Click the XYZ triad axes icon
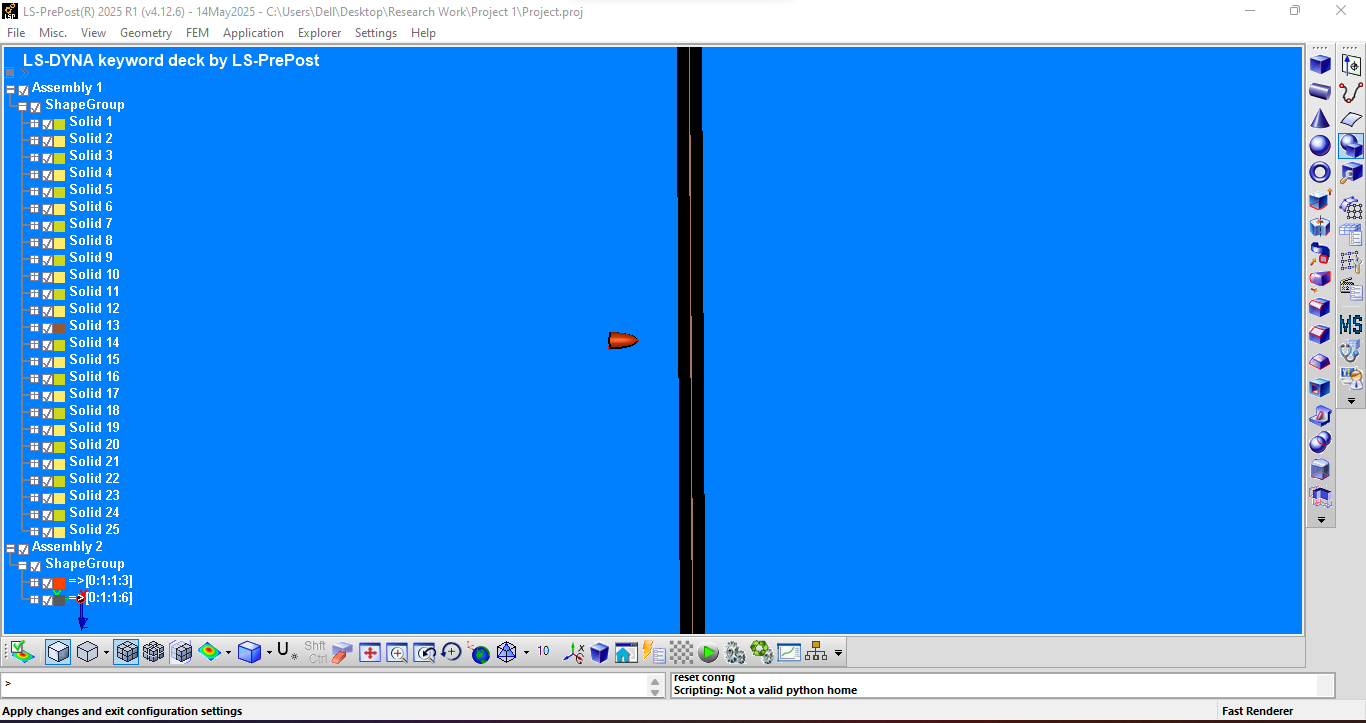Screen dimensions: 1366x723 point(574,653)
